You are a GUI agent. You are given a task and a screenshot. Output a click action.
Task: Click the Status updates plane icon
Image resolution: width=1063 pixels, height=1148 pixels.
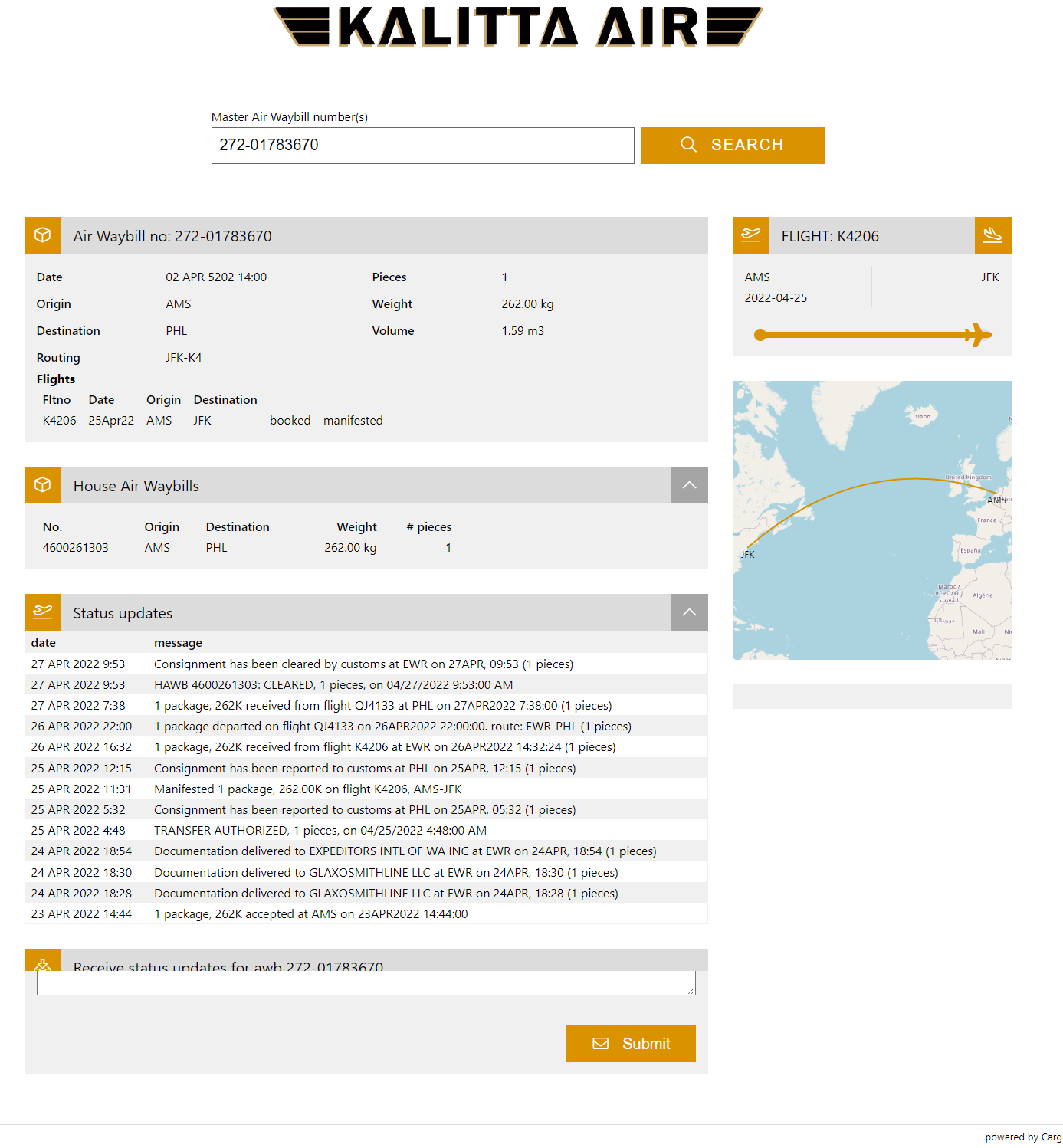pos(43,612)
